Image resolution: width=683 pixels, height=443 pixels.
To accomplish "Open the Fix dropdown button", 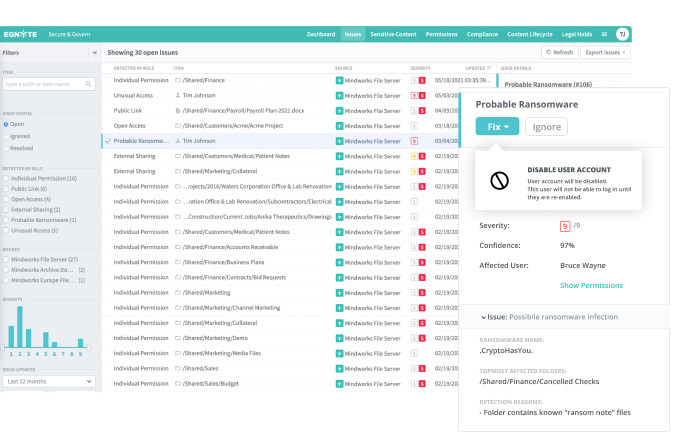I will pyautogui.click(x=497, y=127).
